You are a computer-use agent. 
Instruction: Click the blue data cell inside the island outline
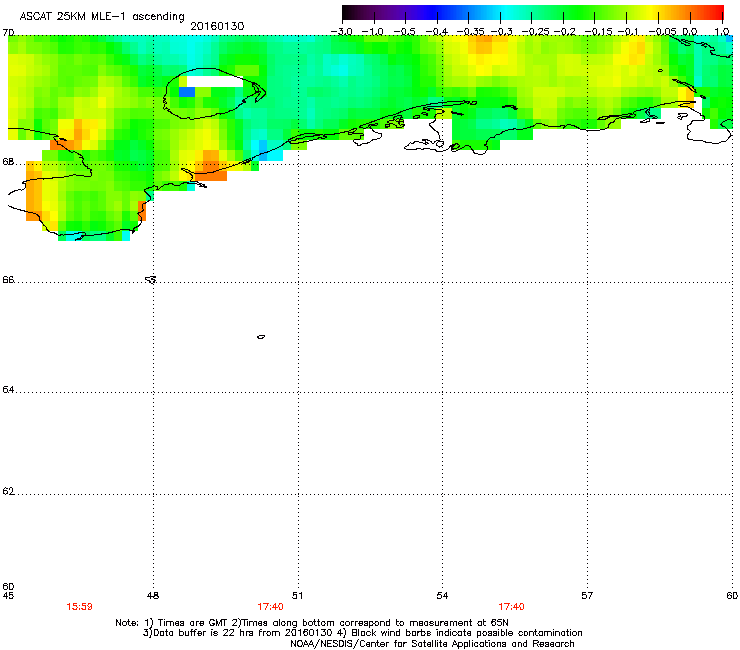pos(187,92)
